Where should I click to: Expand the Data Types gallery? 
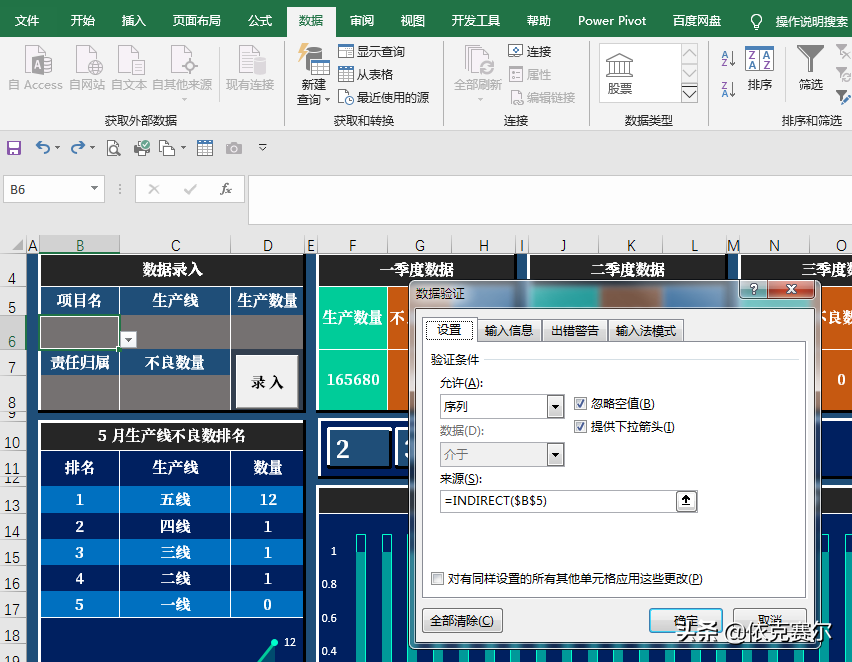point(689,93)
